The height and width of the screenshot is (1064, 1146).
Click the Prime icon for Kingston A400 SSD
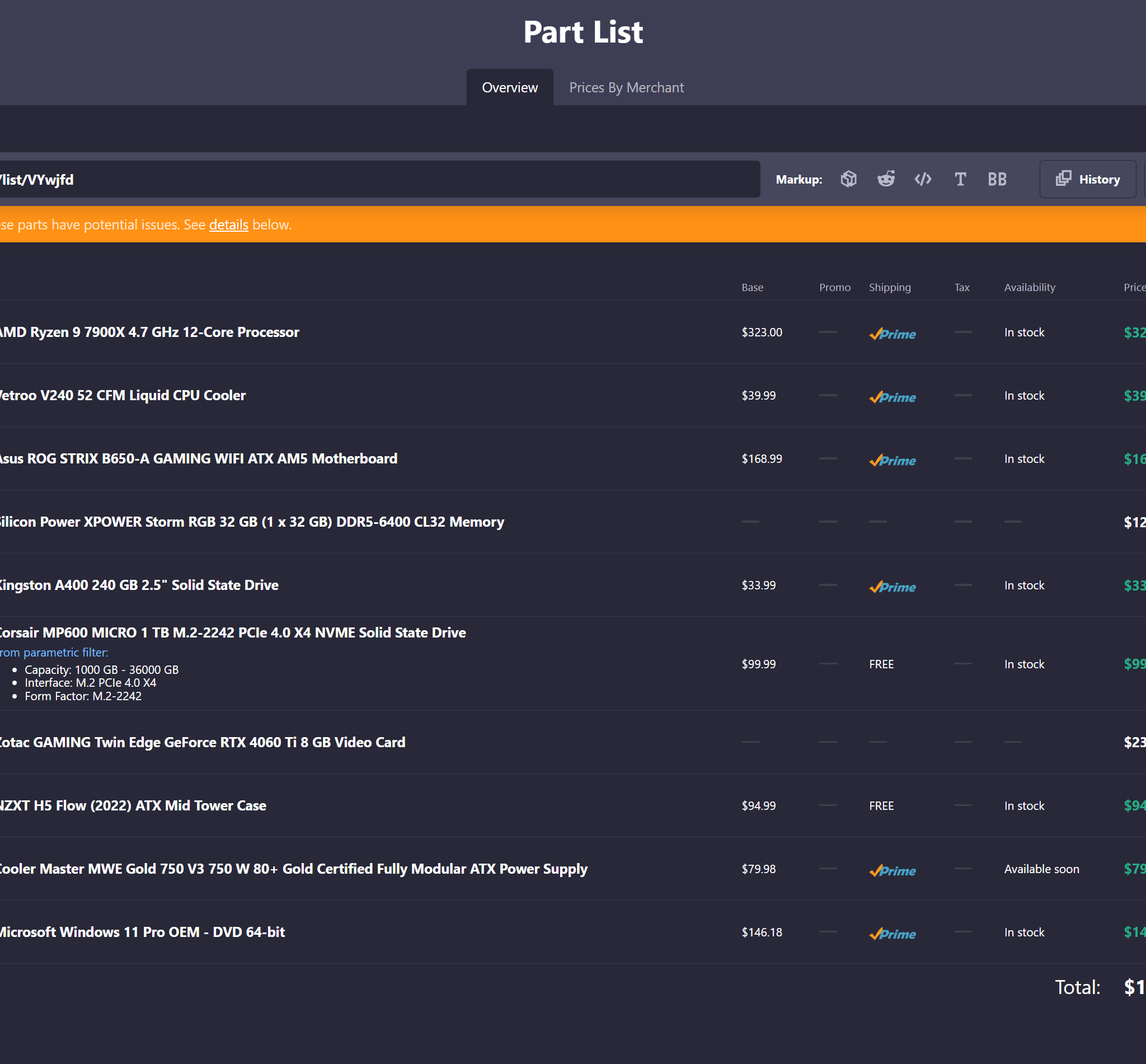892,587
